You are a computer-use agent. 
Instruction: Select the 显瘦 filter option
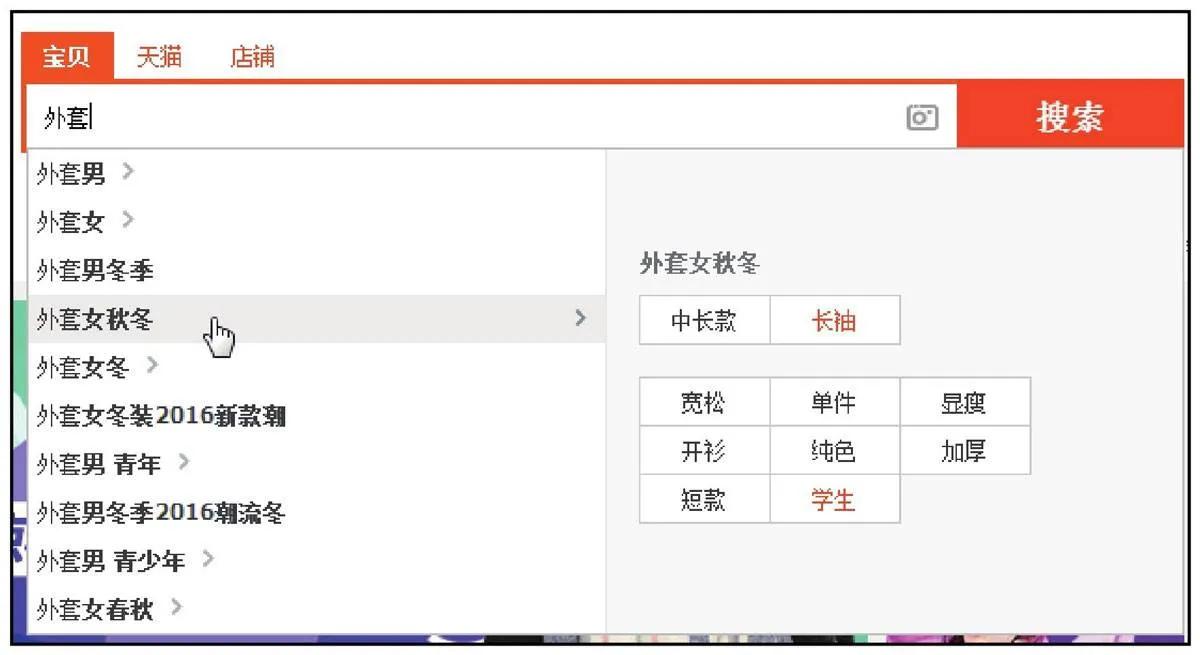[x=965, y=401]
